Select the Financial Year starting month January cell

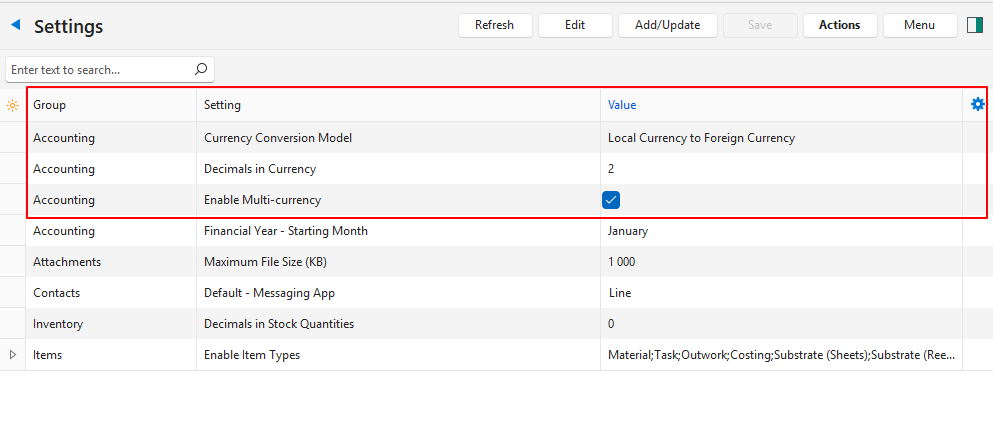(627, 231)
